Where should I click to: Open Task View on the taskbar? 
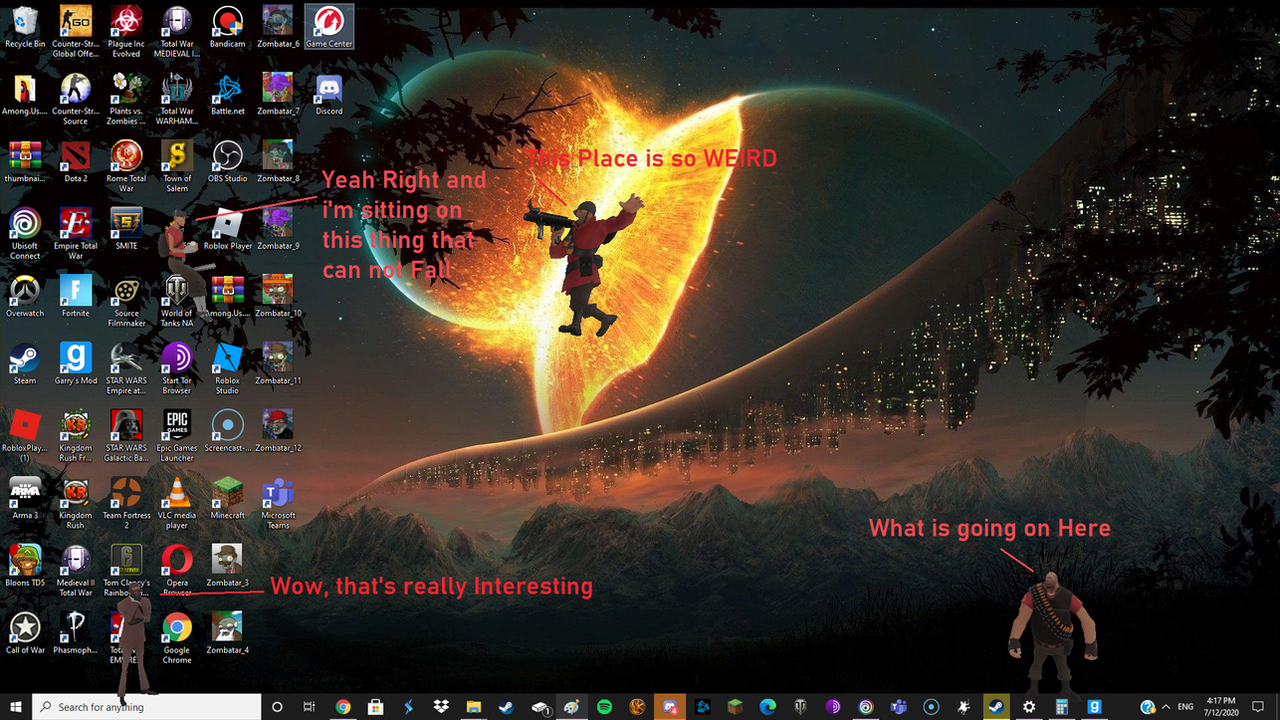[x=310, y=707]
